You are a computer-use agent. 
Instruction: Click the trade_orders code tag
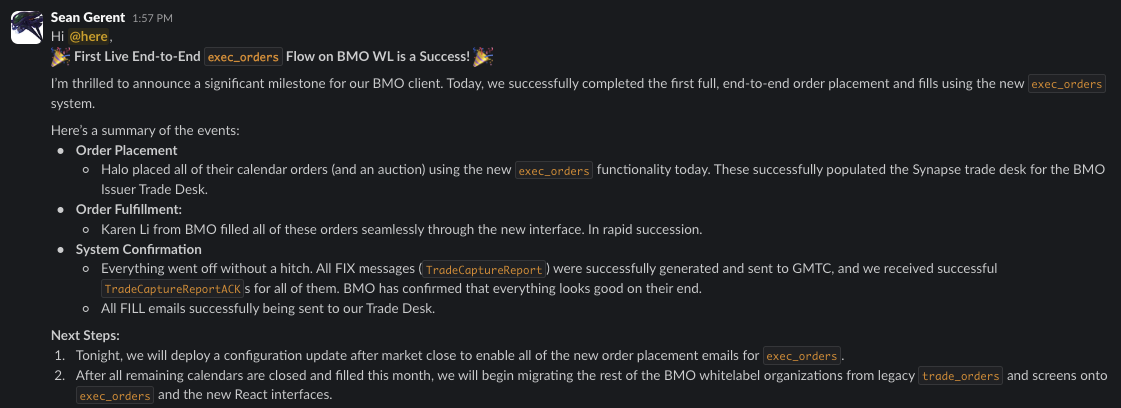[x=960, y=376]
